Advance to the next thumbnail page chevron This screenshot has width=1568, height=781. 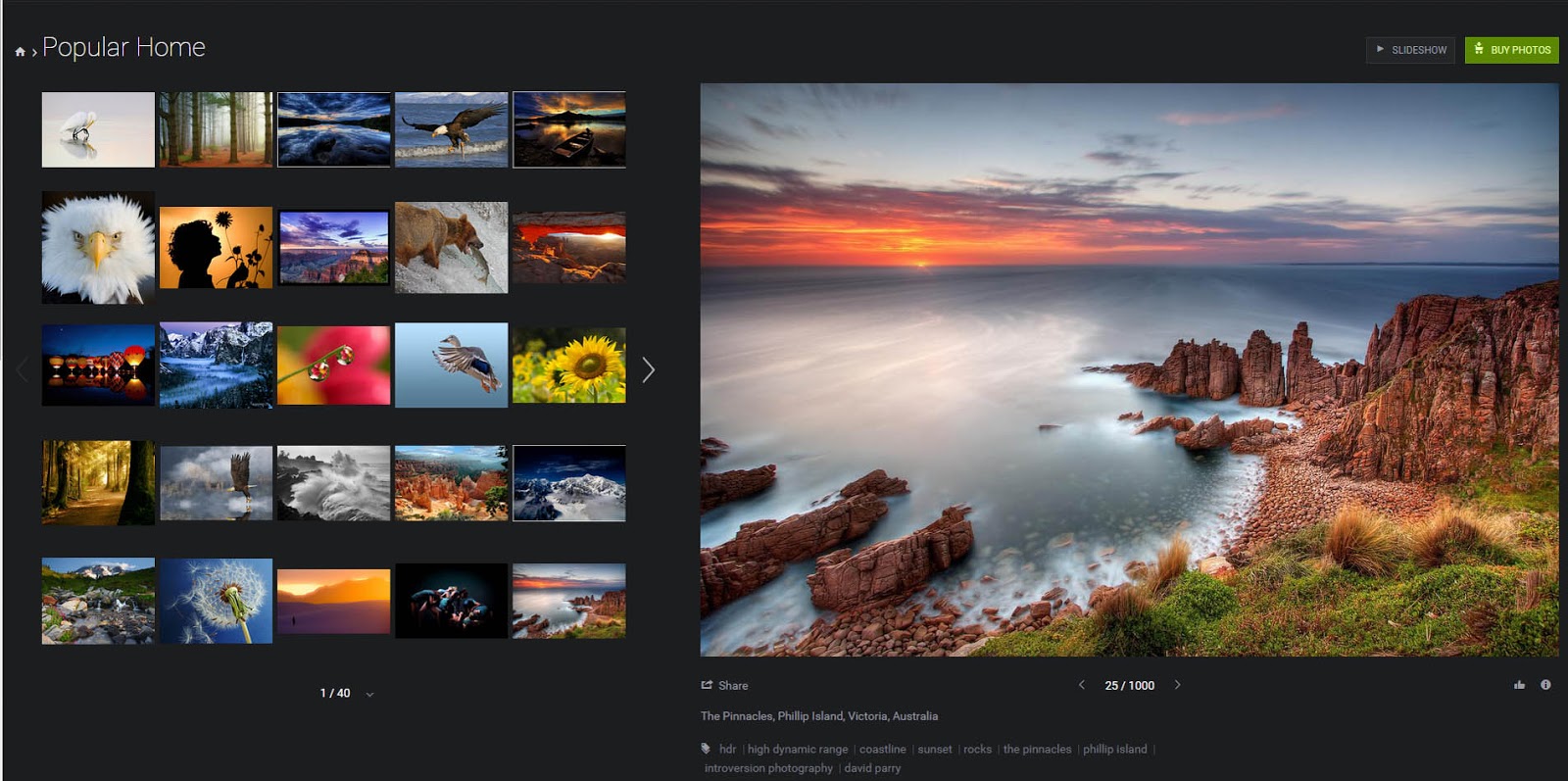[648, 369]
